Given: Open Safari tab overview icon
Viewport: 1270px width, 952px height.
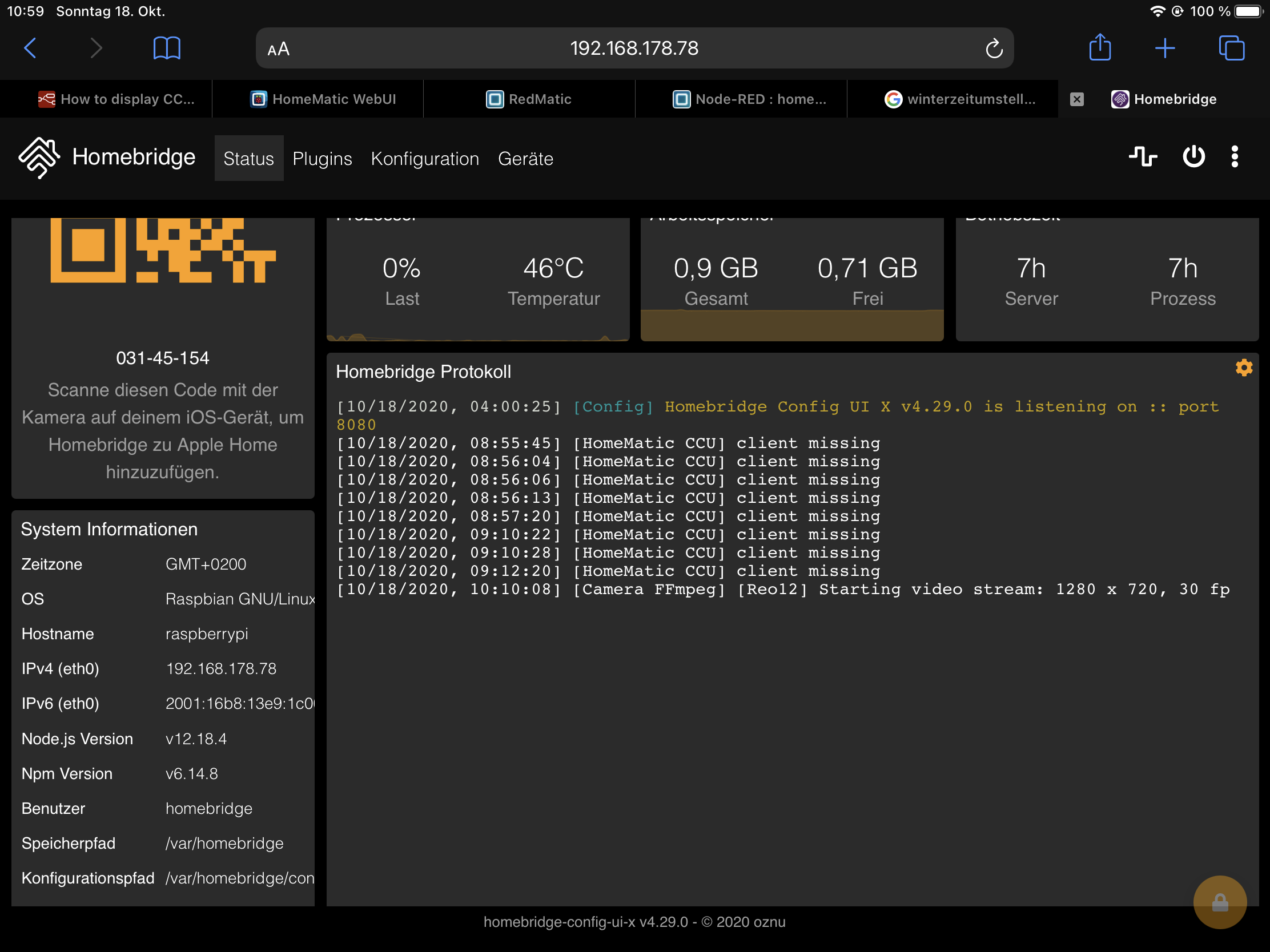Looking at the screenshot, I should pos(1231,47).
